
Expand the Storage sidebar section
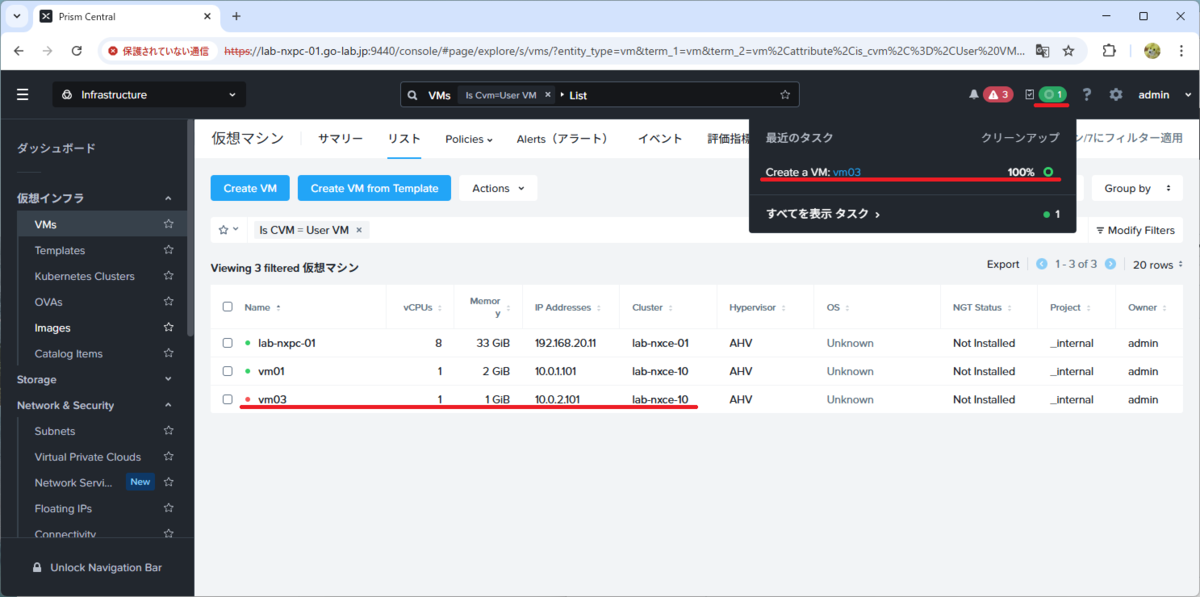coord(168,380)
